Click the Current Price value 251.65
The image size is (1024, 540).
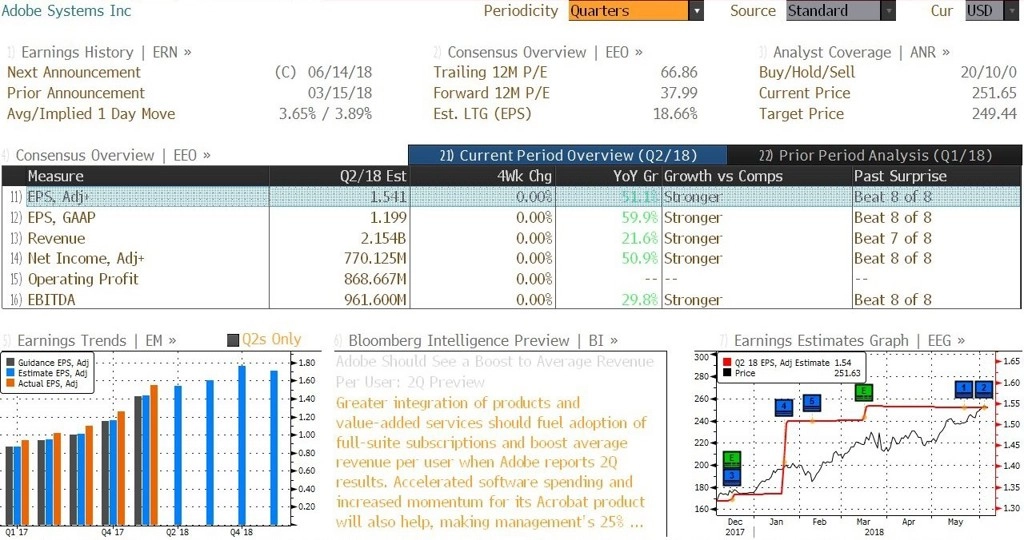click(x=994, y=93)
